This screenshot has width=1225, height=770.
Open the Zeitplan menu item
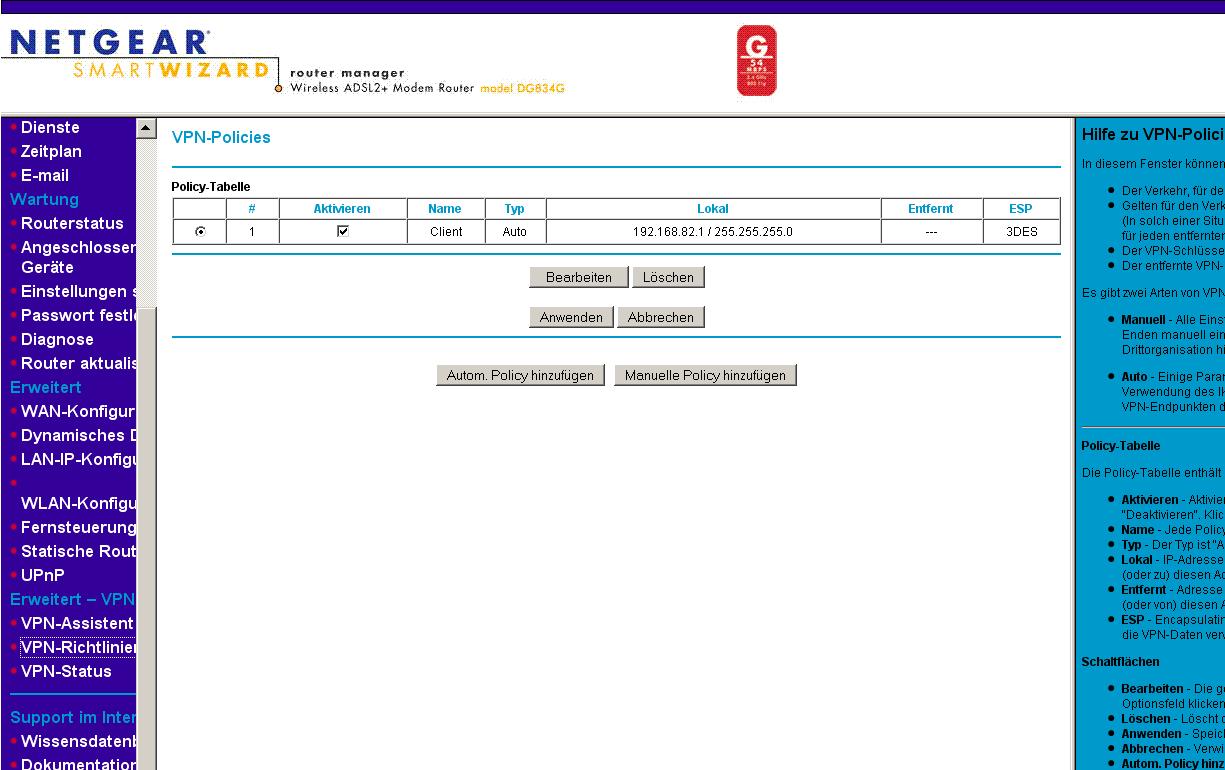pyautogui.click(x=51, y=151)
